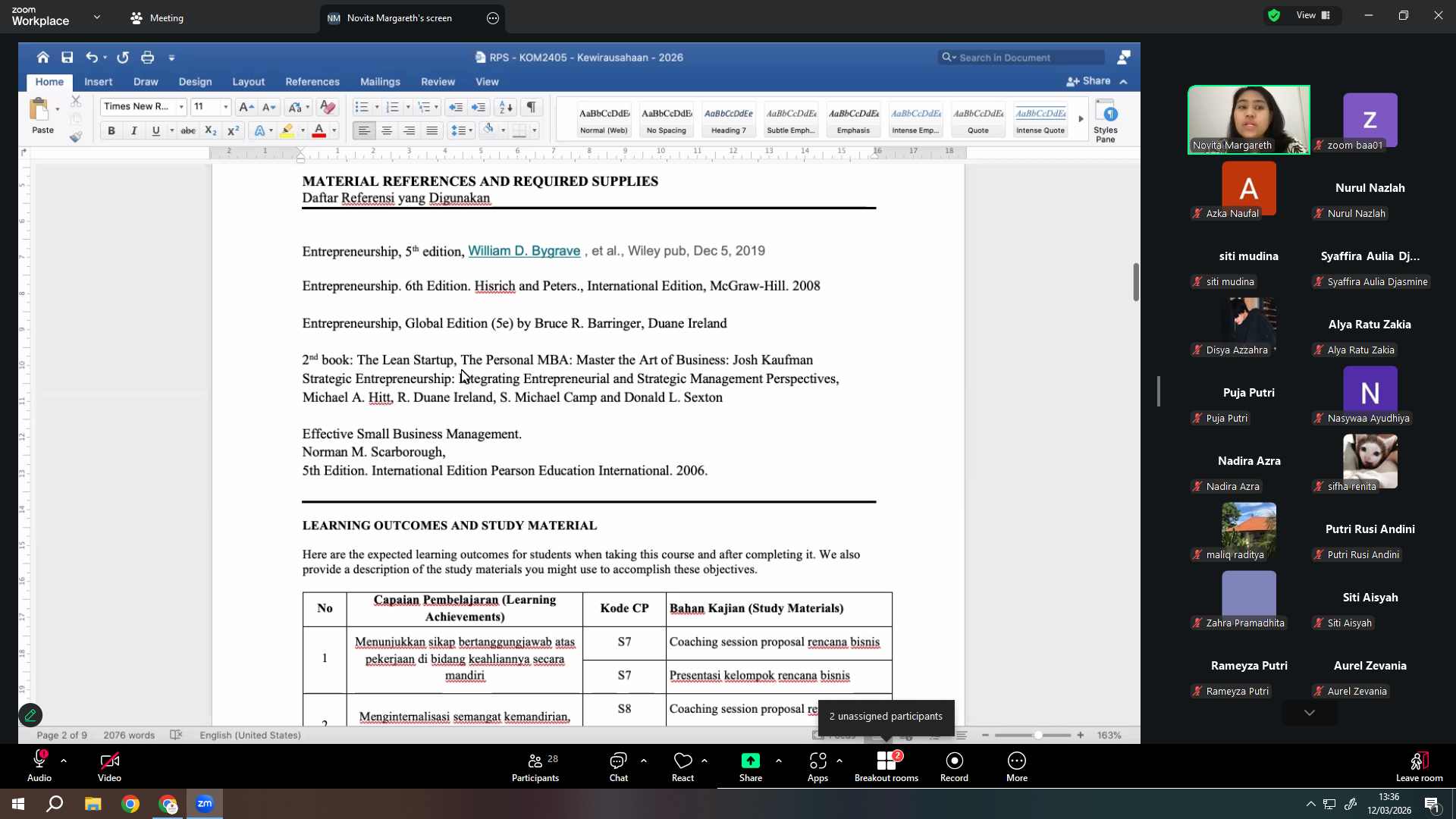The image size is (1456, 819).
Task: Apply the Heading 7 style
Action: [729, 119]
